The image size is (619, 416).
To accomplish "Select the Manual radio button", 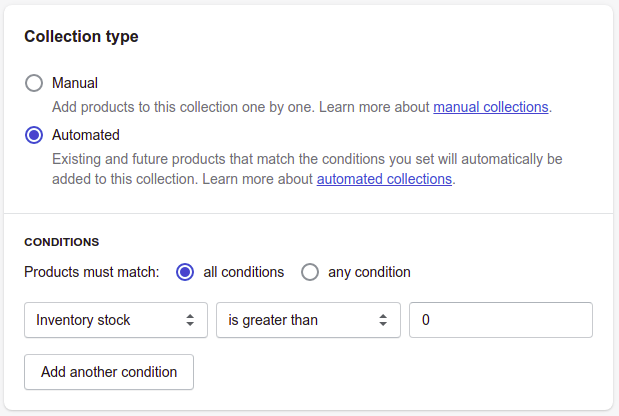I will [34, 83].
